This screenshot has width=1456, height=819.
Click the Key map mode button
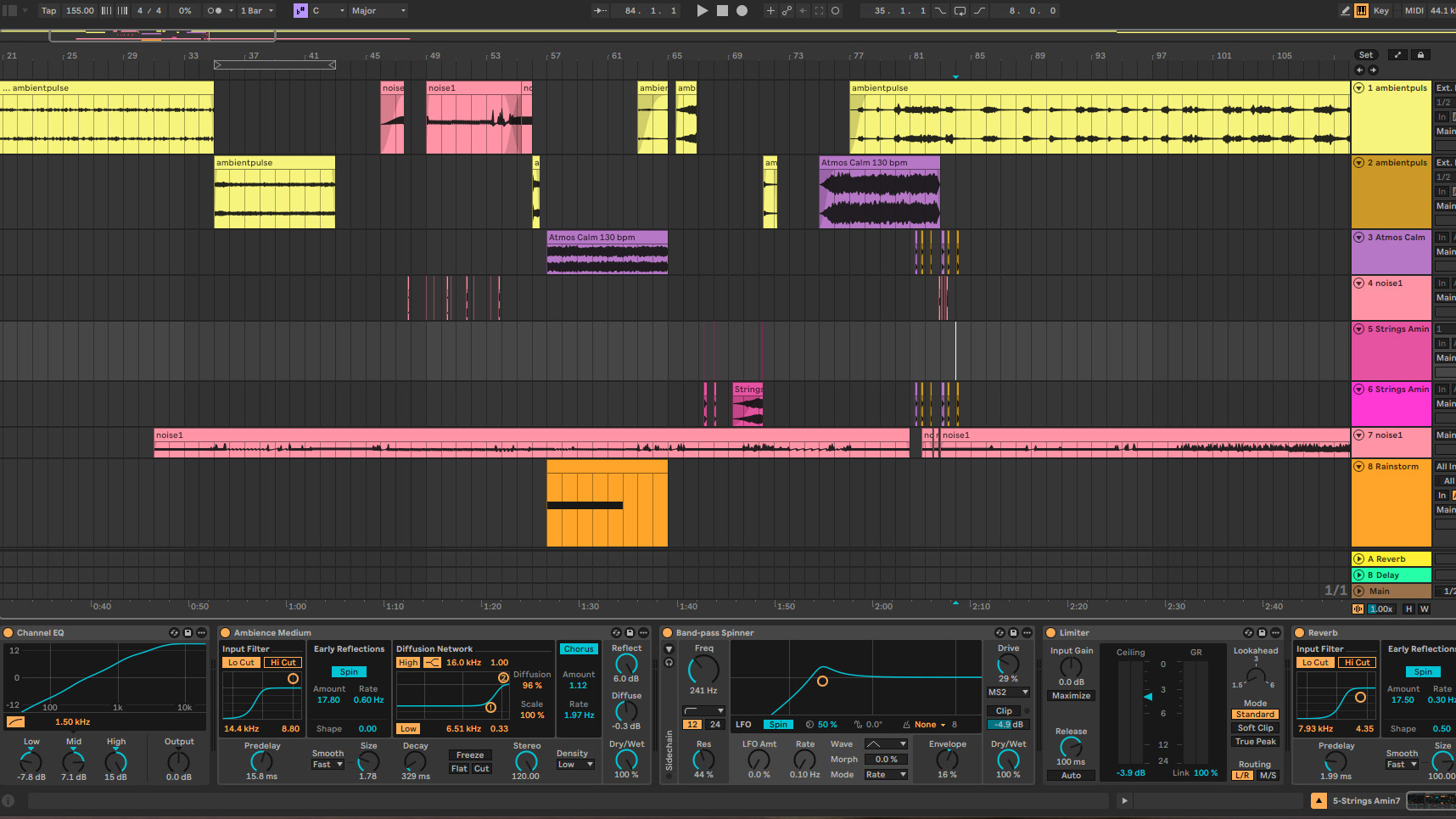click(1381, 11)
